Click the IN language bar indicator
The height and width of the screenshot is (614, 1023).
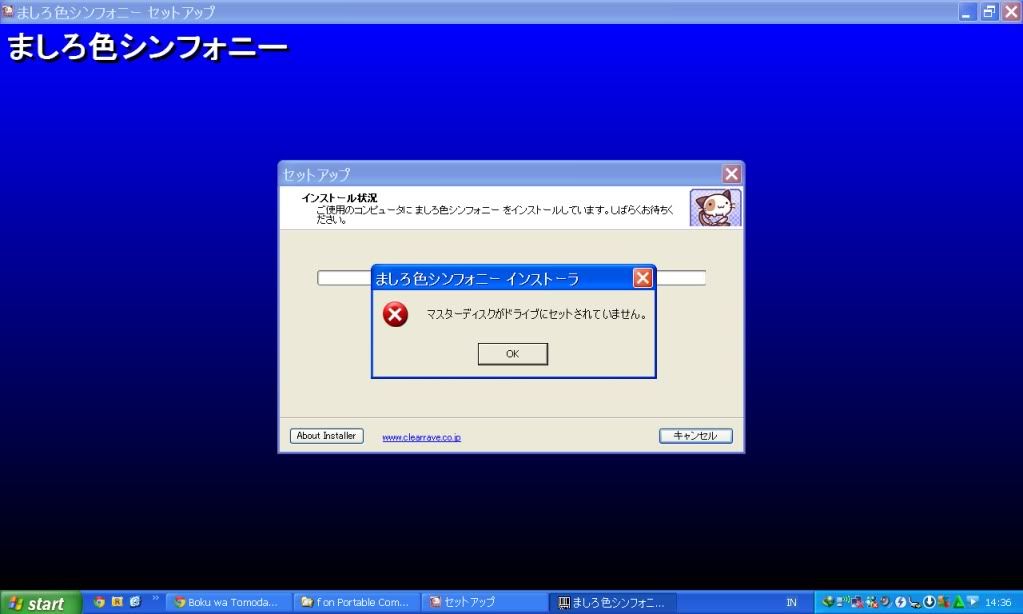tap(791, 603)
